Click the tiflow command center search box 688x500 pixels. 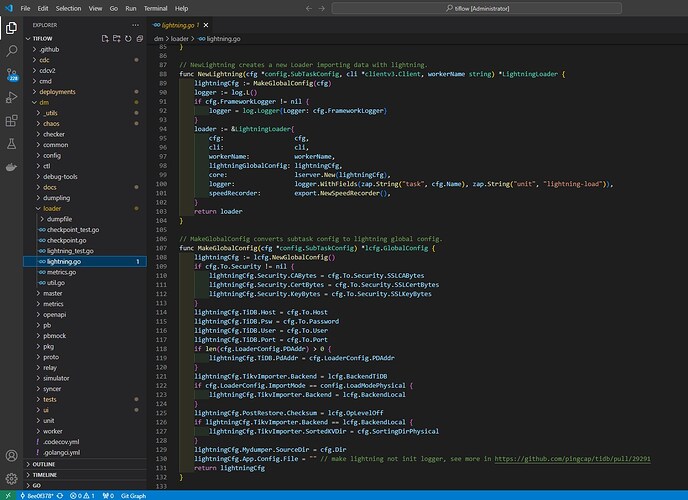pos(477,8)
